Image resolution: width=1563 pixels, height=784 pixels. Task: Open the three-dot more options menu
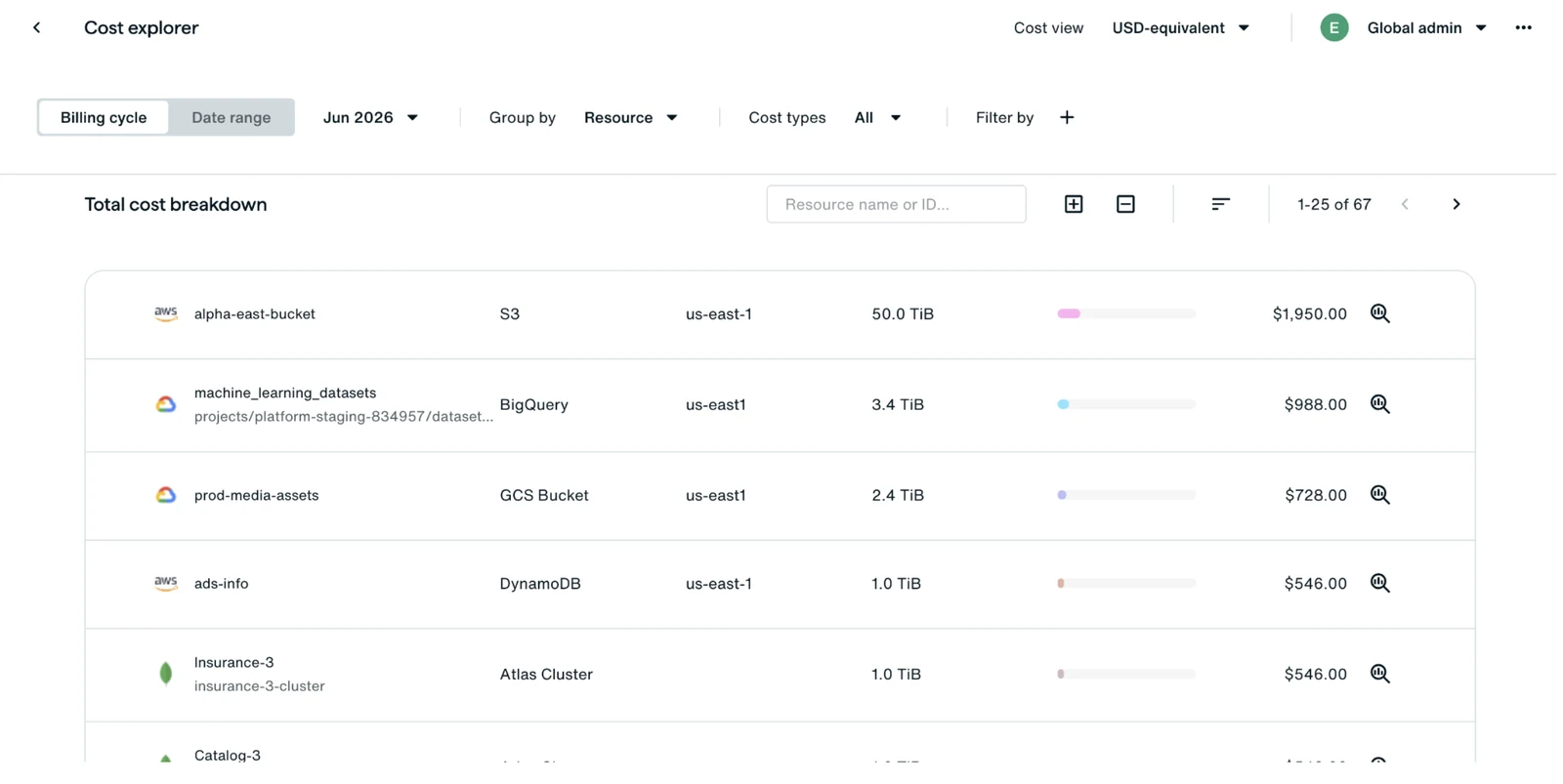tap(1523, 27)
